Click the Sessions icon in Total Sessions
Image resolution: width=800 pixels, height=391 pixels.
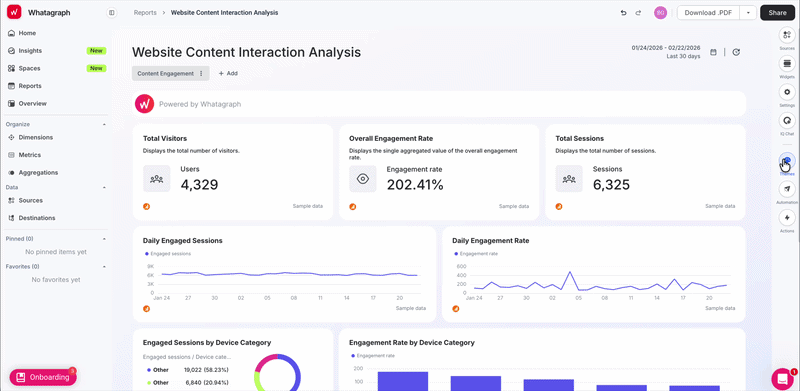569,179
